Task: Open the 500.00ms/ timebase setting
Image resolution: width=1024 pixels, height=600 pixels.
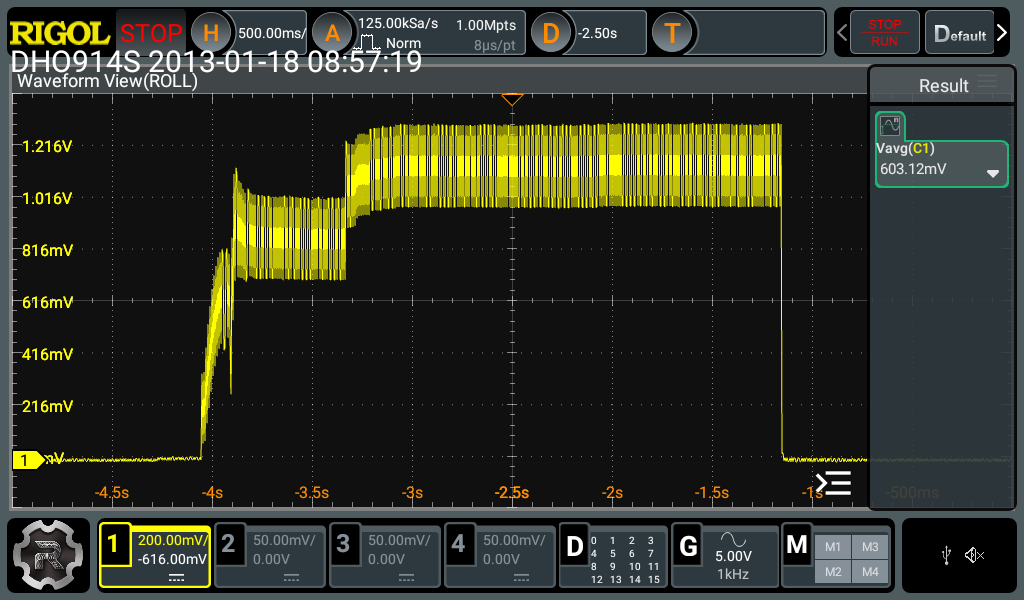Action: point(271,33)
